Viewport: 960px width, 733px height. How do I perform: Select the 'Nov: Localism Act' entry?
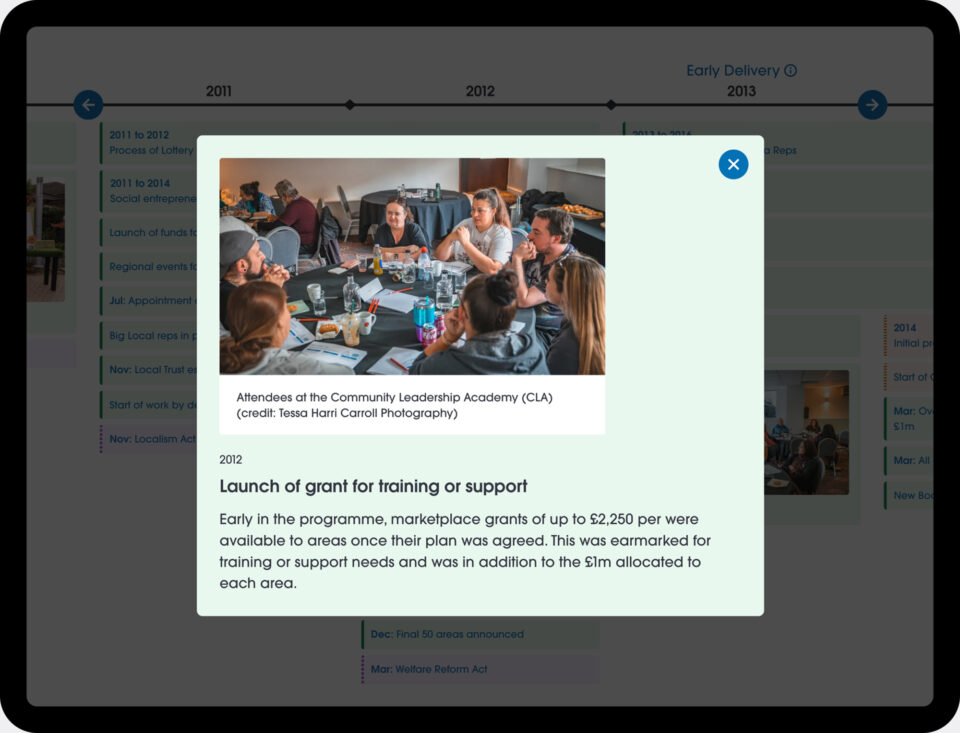(150, 439)
